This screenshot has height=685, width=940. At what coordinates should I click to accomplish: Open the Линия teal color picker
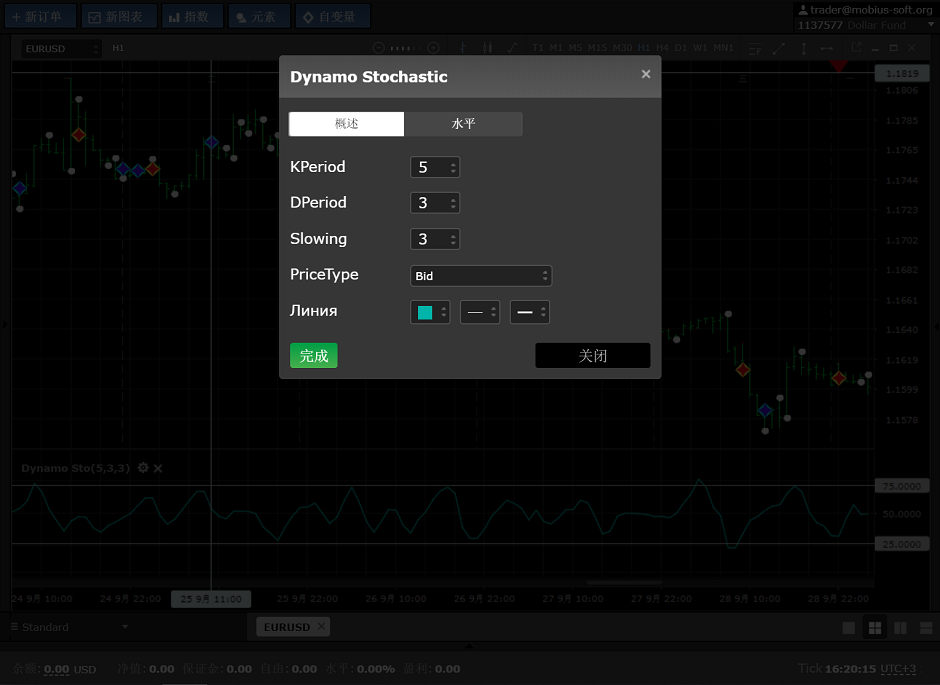(430, 312)
